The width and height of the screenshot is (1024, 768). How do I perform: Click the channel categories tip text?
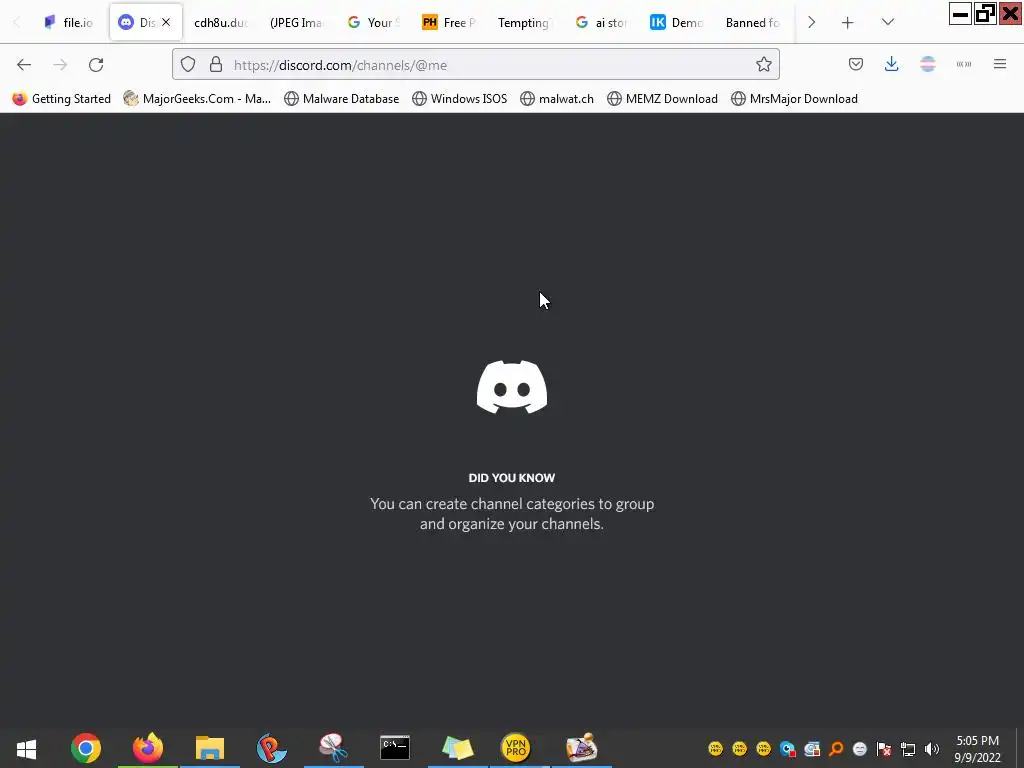point(512,514)
